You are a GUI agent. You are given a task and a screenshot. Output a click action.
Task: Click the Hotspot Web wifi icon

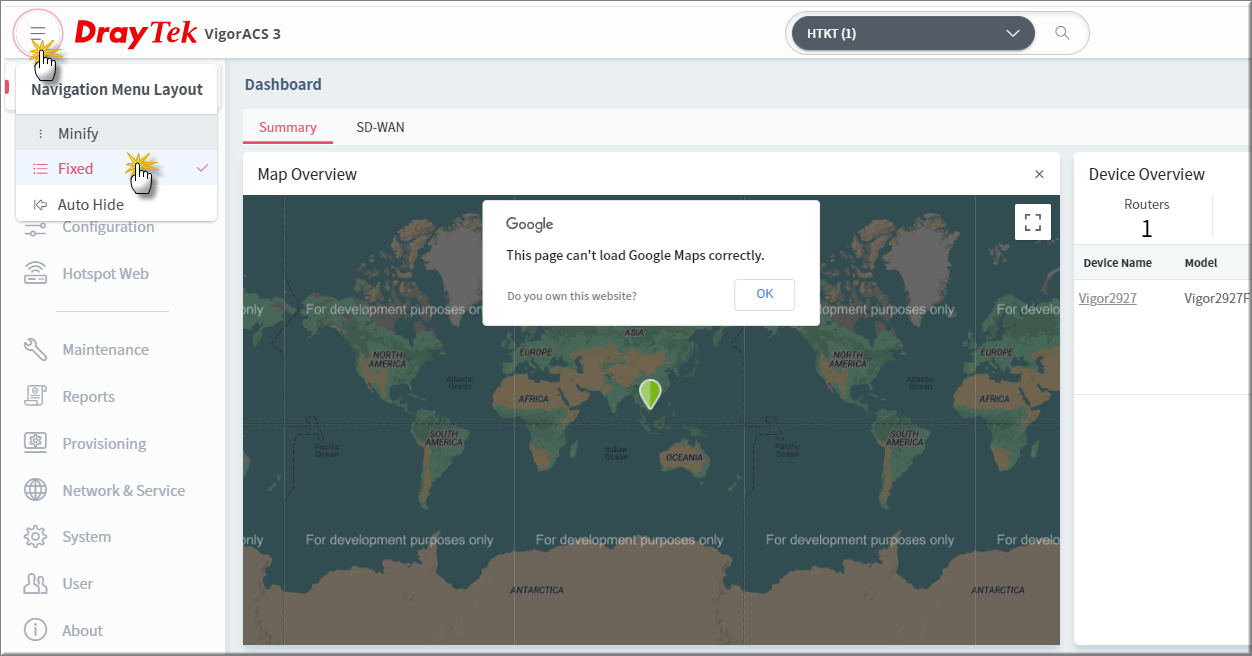click(36, 273)
